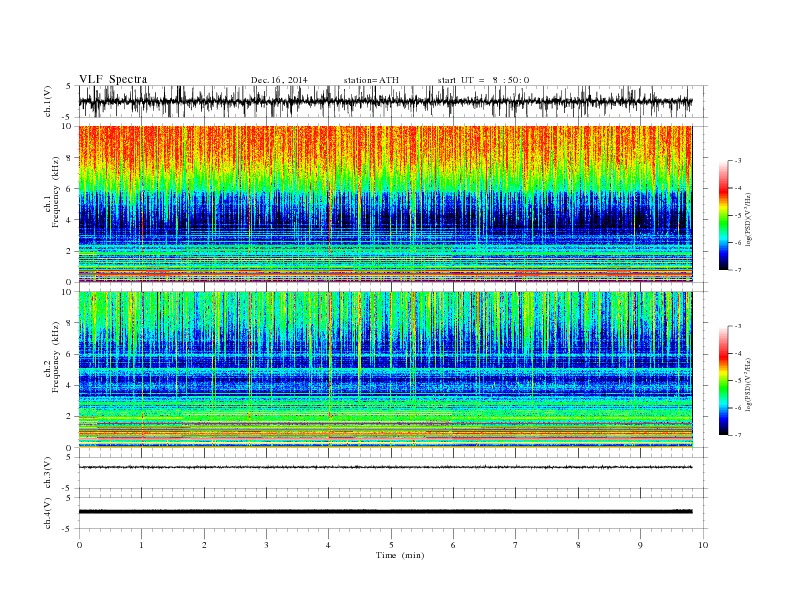Click the ch.1 spectrogram panel

click(385, 204)
